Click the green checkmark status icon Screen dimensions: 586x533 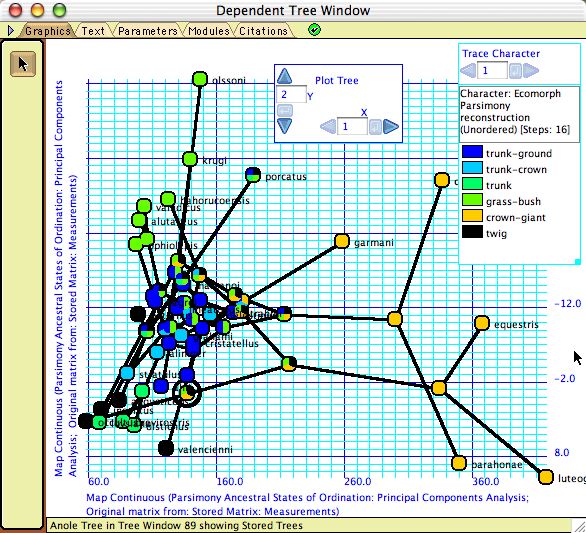click(314, 30)
